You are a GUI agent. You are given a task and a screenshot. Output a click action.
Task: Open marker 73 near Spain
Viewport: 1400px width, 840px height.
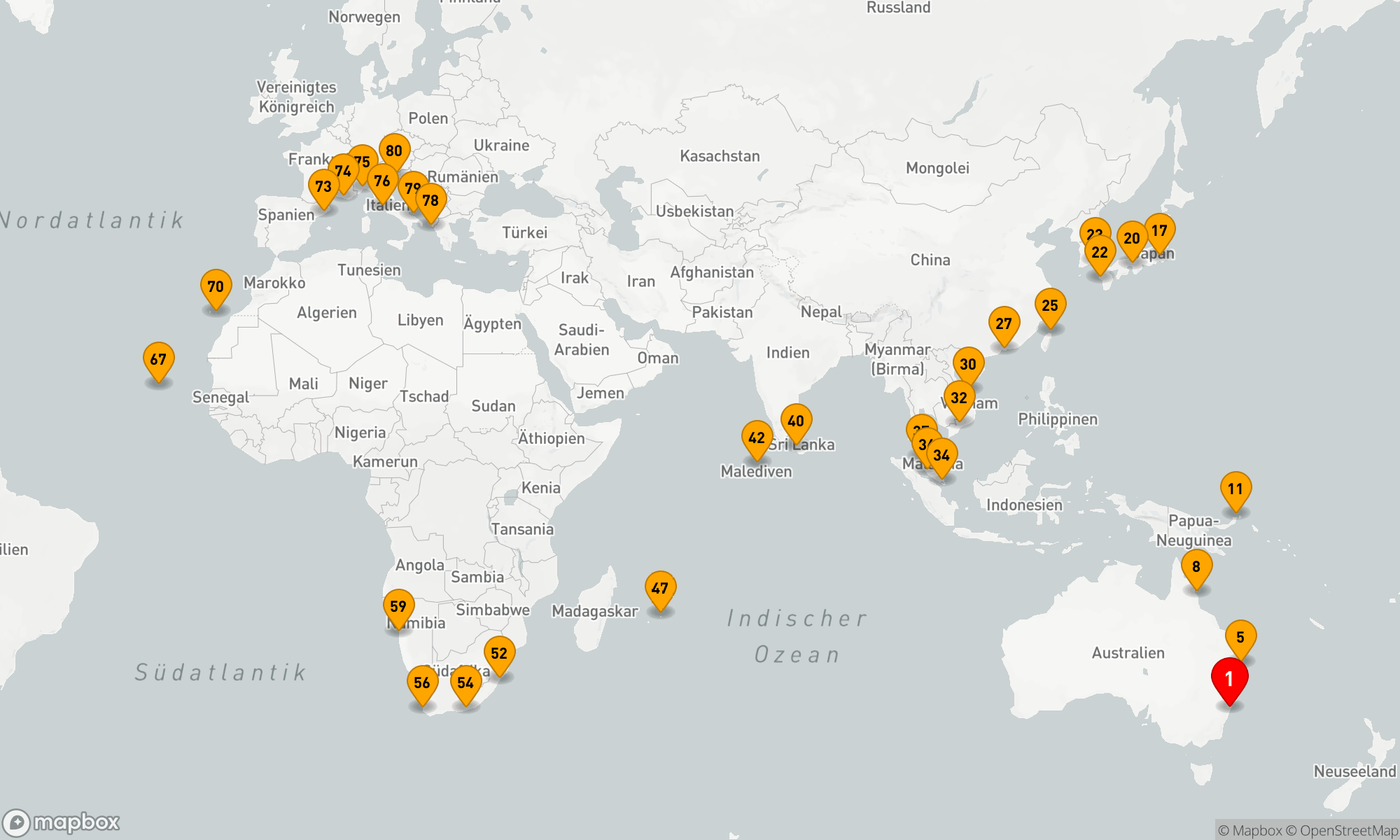tap(323, 186)
